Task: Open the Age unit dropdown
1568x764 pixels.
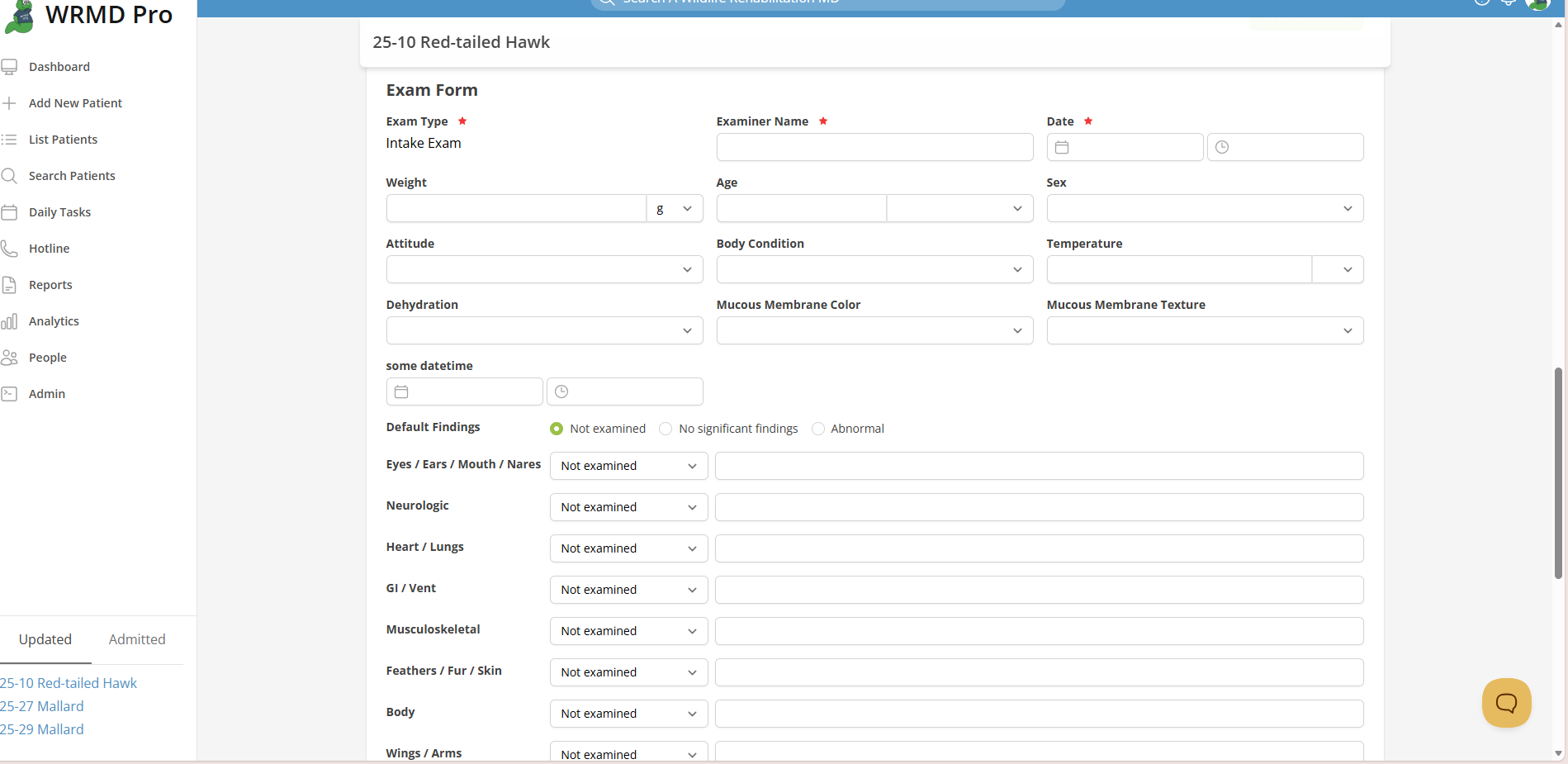Action: point(959,208)
